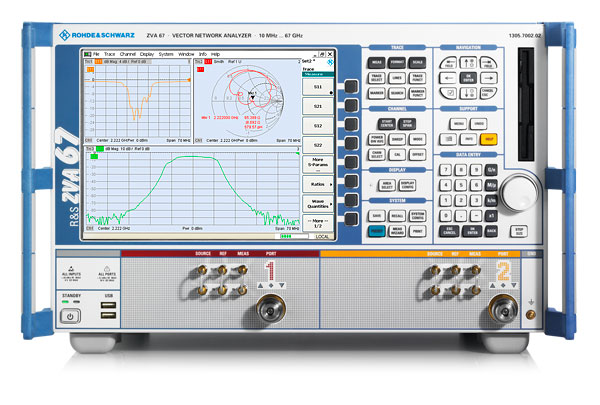Click the green progress bar in status bar
Viewport: 600px width, 405px height.
coord(294,237)
